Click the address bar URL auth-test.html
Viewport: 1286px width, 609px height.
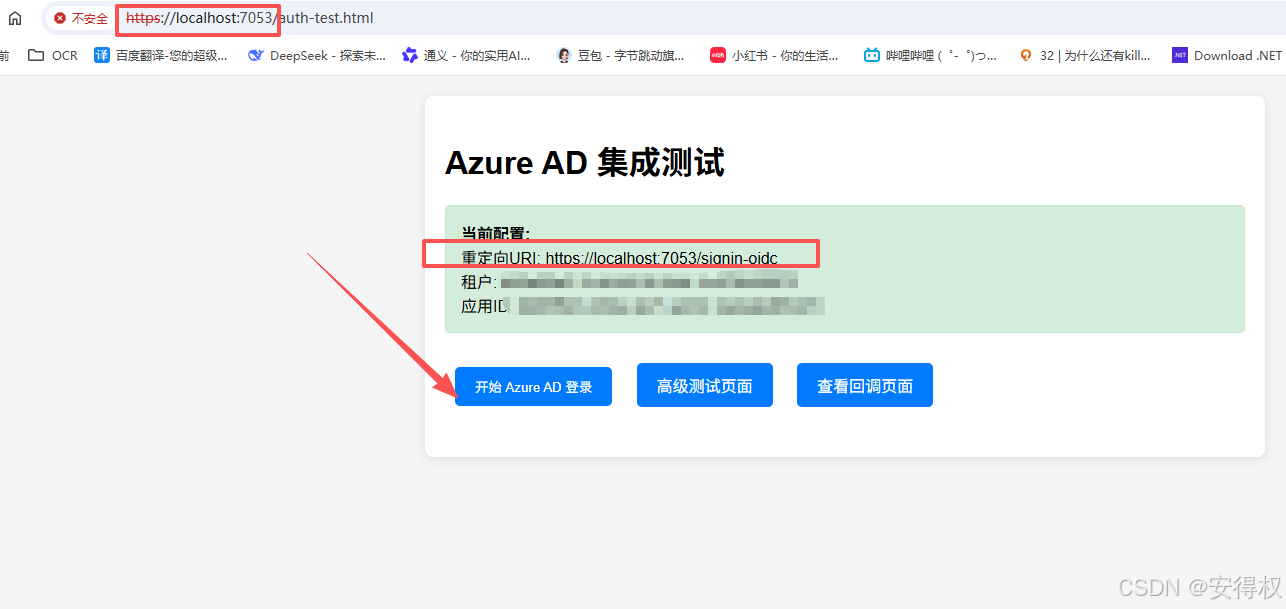click(x=250, y=18)
